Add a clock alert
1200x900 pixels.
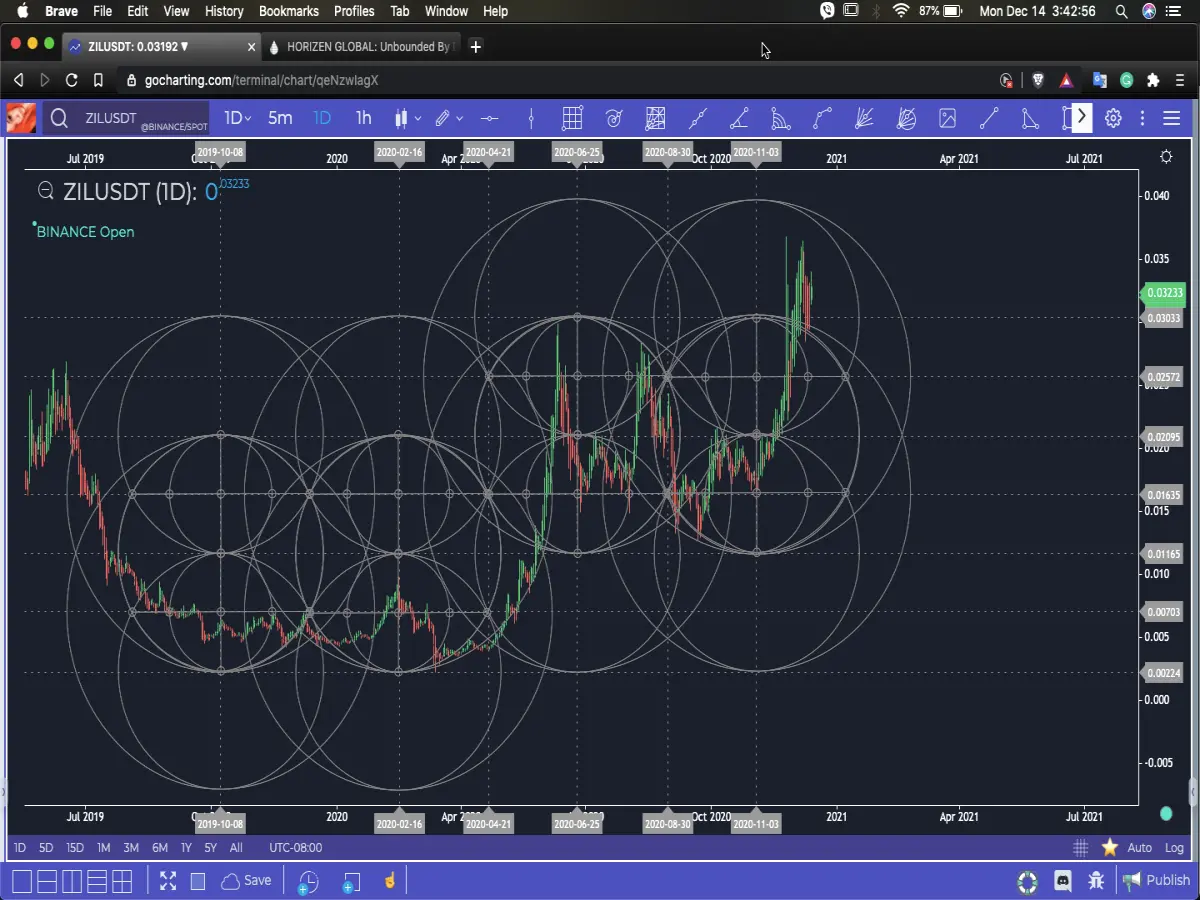308,882
